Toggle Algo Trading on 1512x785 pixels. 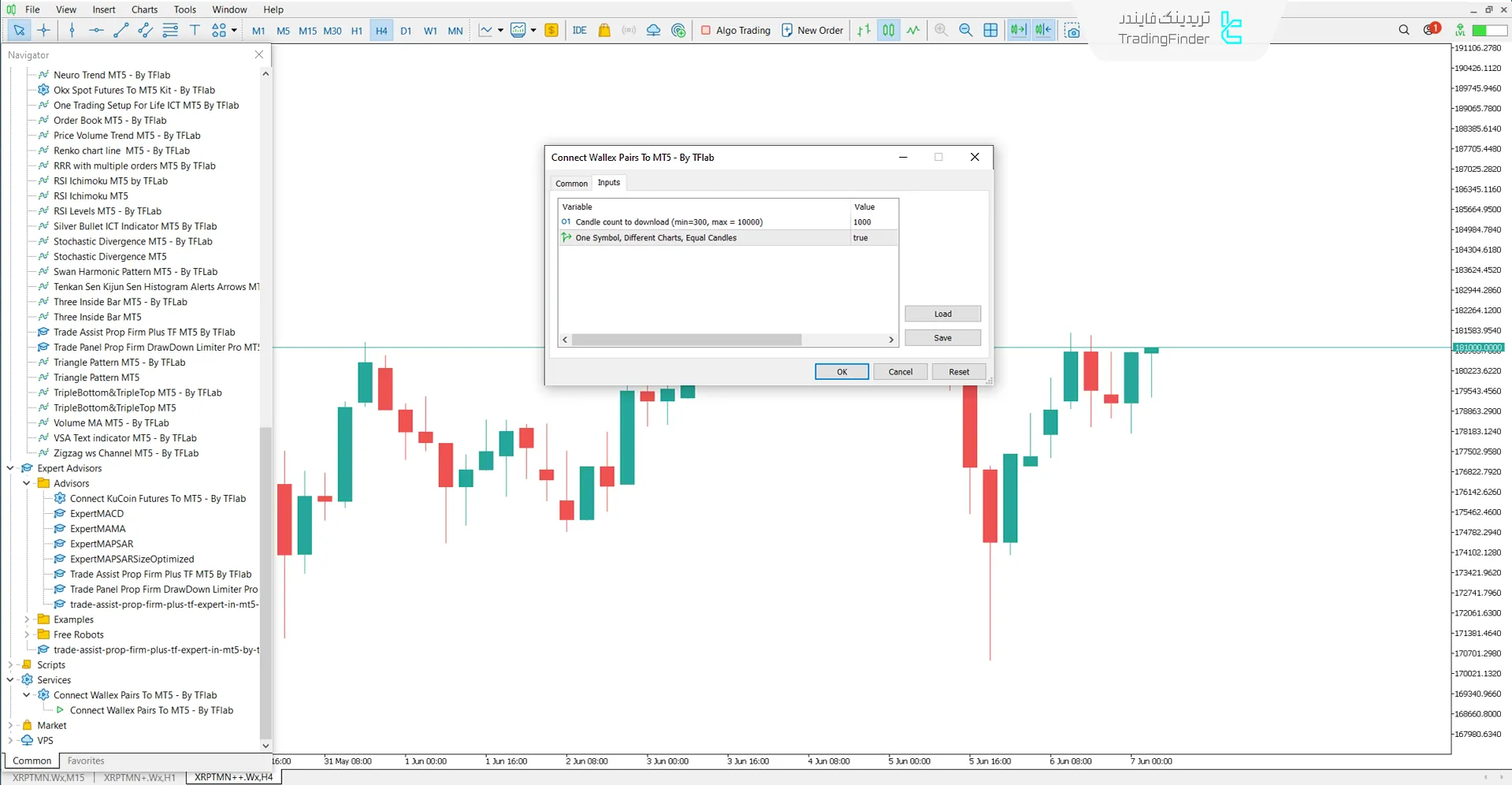735,30
